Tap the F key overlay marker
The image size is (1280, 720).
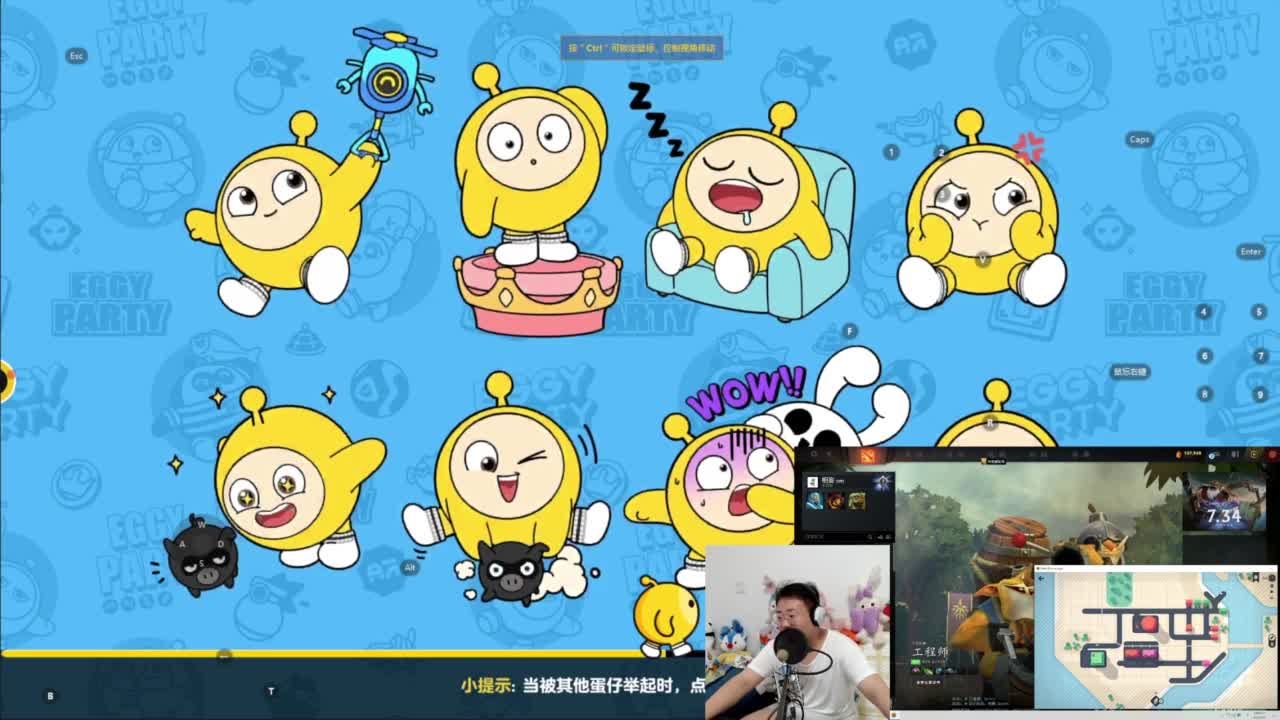pyautogui.click(x=850, y=331)
